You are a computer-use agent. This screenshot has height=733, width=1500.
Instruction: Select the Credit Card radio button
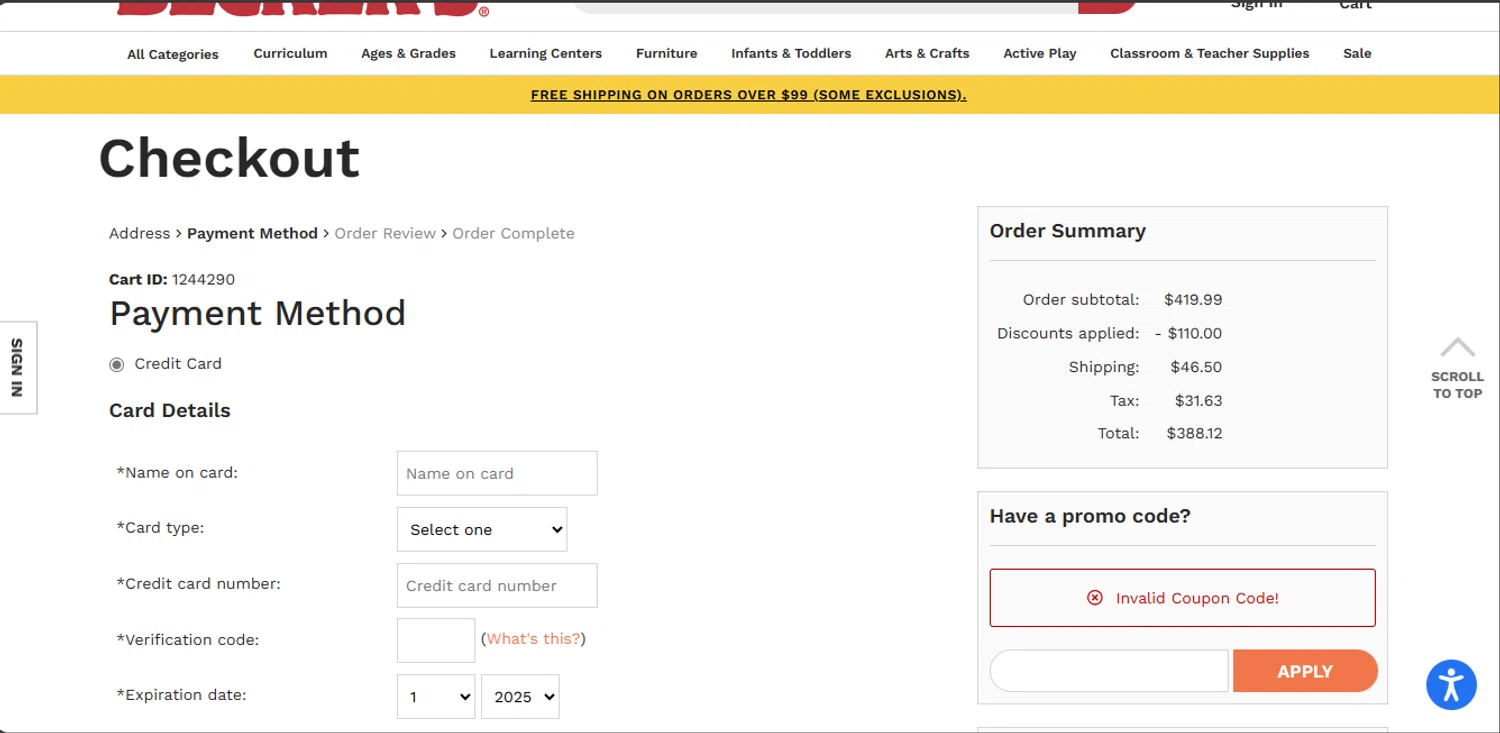[117, 365]
